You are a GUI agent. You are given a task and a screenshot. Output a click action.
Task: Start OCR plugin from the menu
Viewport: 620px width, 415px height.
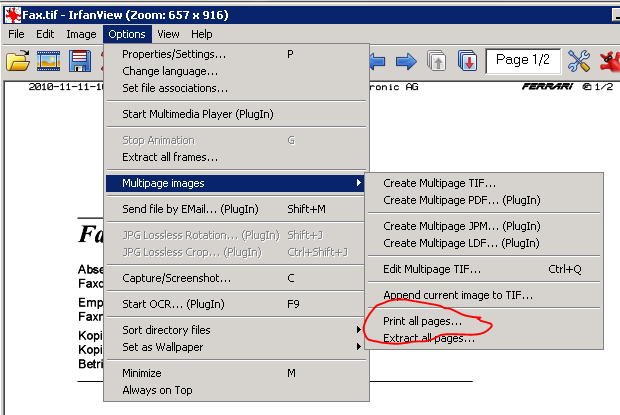tap(172, 304)
